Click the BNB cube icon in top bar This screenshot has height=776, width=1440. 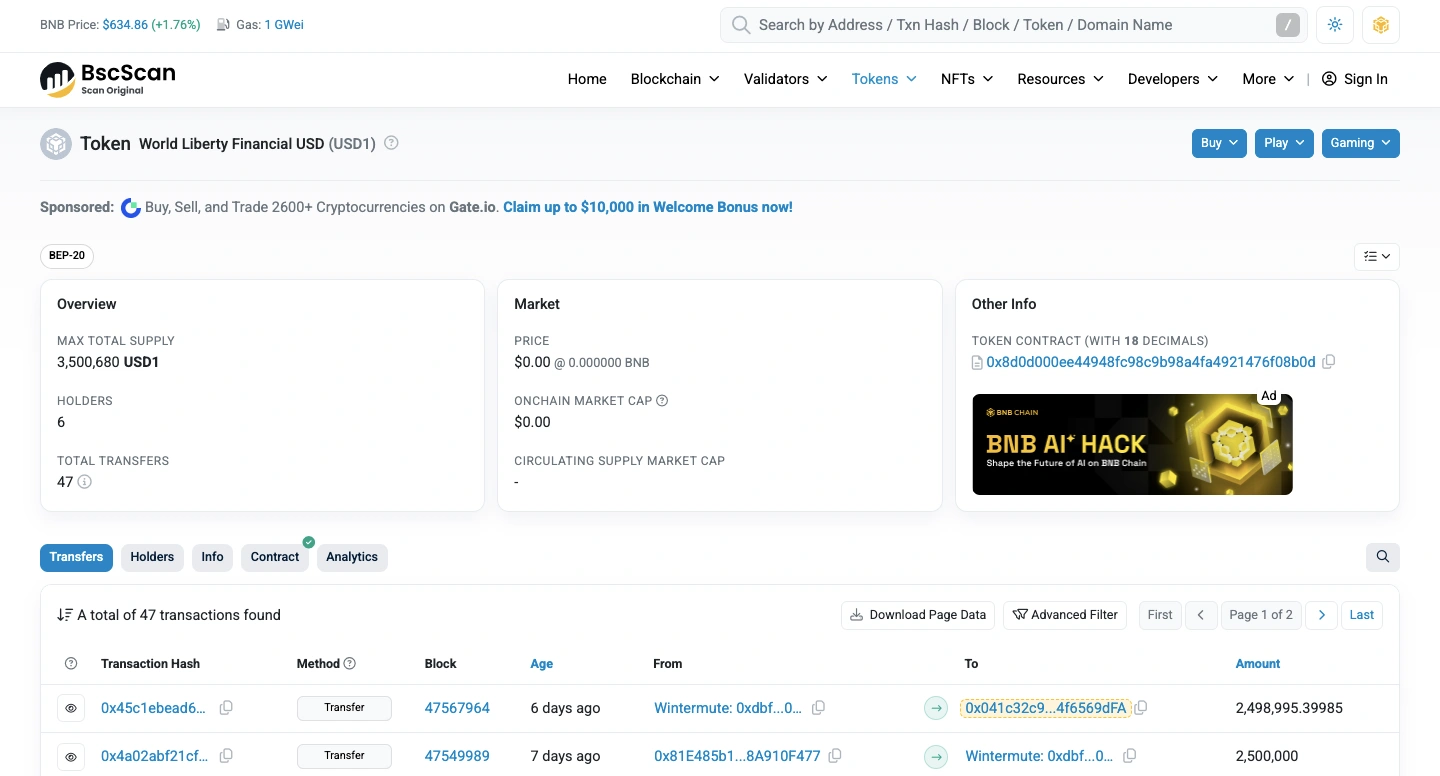click(1381, 25)
